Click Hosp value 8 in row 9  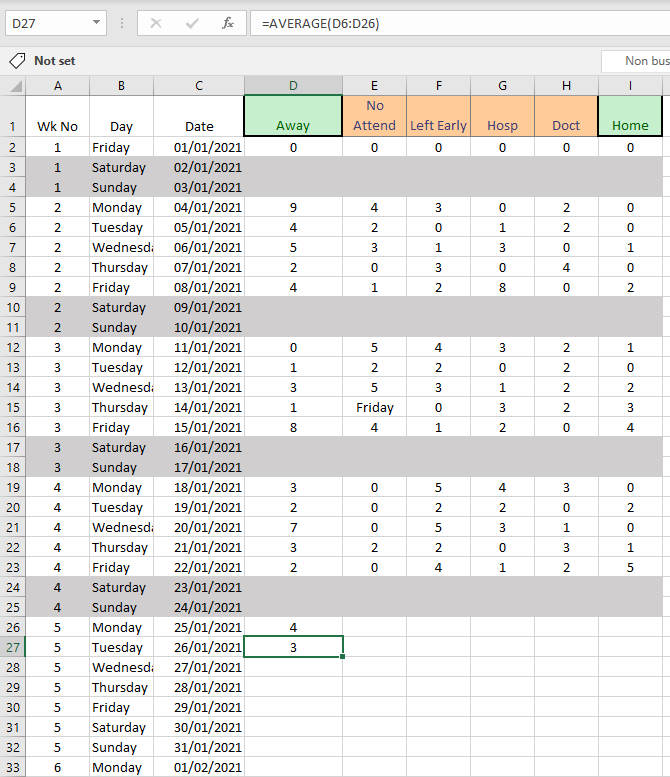[502, 287]
